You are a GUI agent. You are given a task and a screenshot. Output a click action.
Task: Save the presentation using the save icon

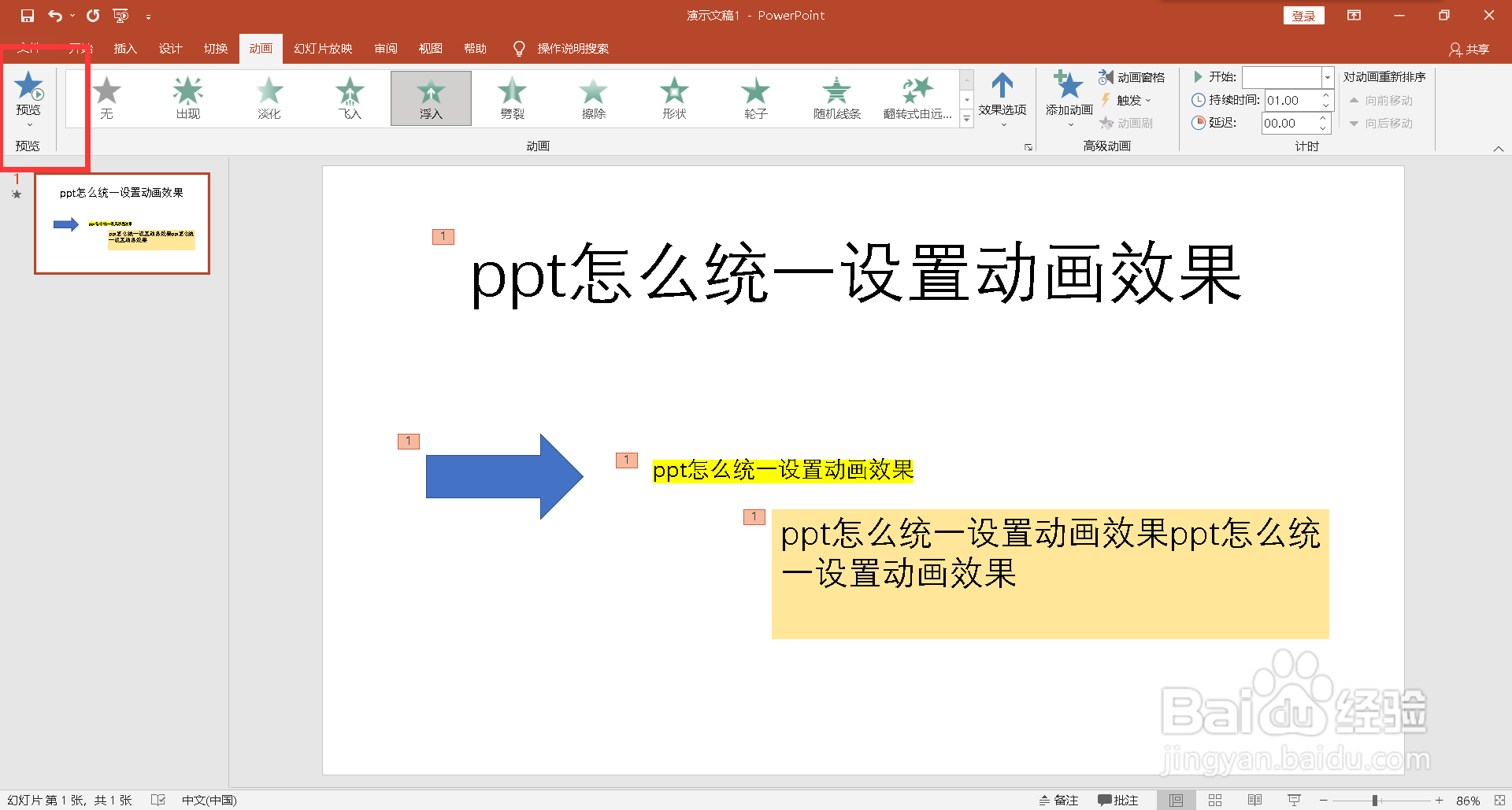point(28,16)
